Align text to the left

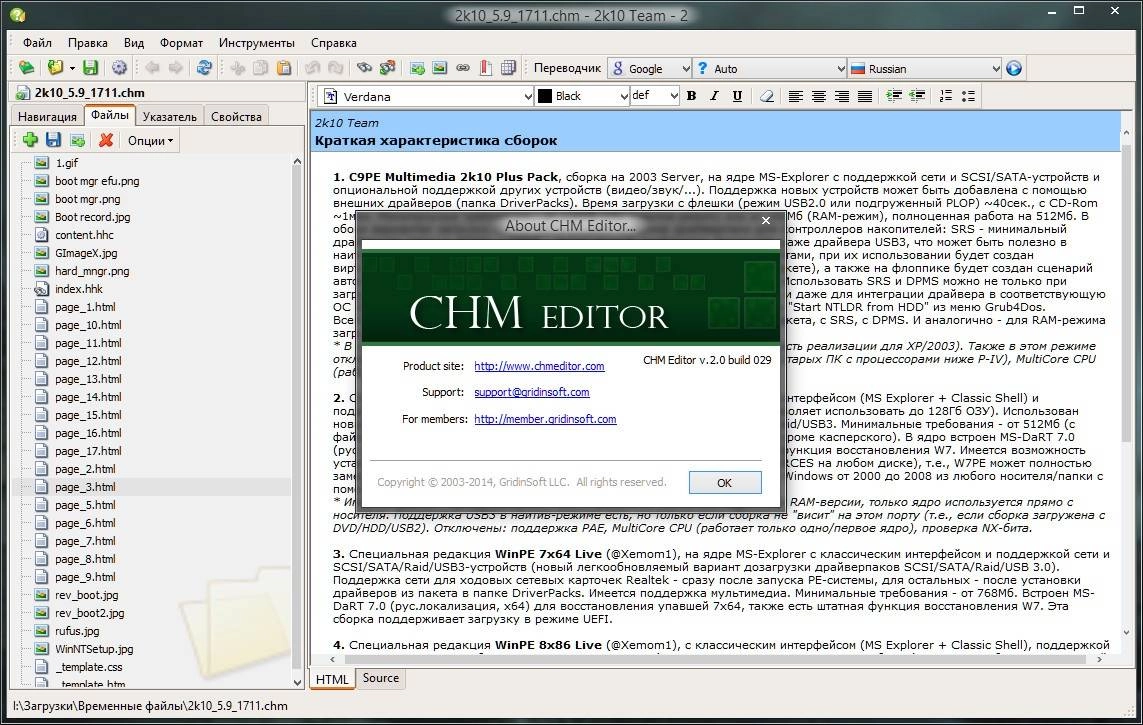[x=795, y=95]
